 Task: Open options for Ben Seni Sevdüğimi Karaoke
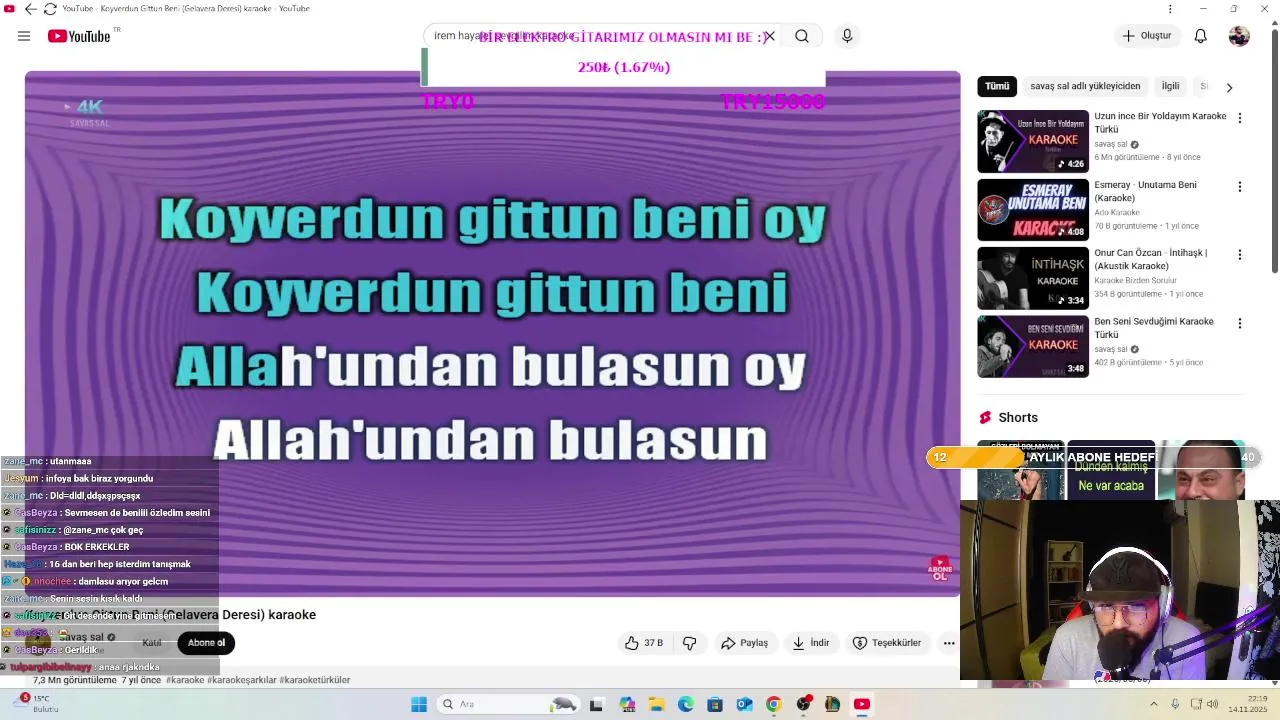tap(1240, 324)
